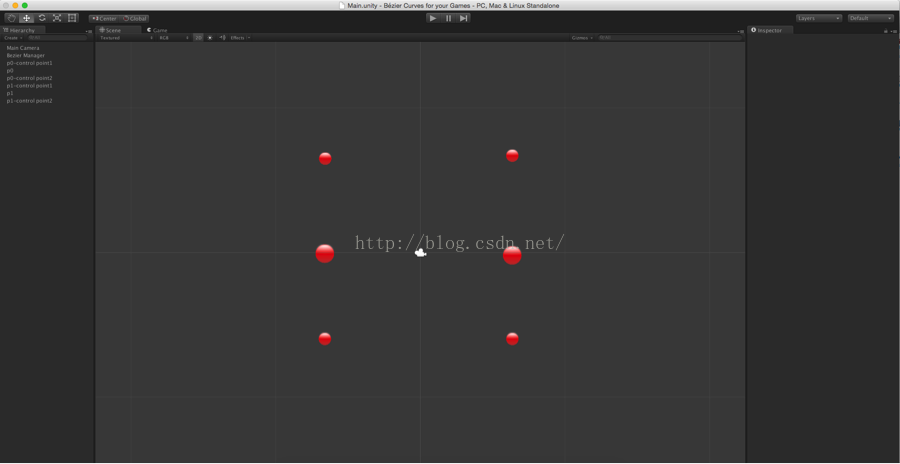Open the Gizmos dropdown

(x=582, y=38)
